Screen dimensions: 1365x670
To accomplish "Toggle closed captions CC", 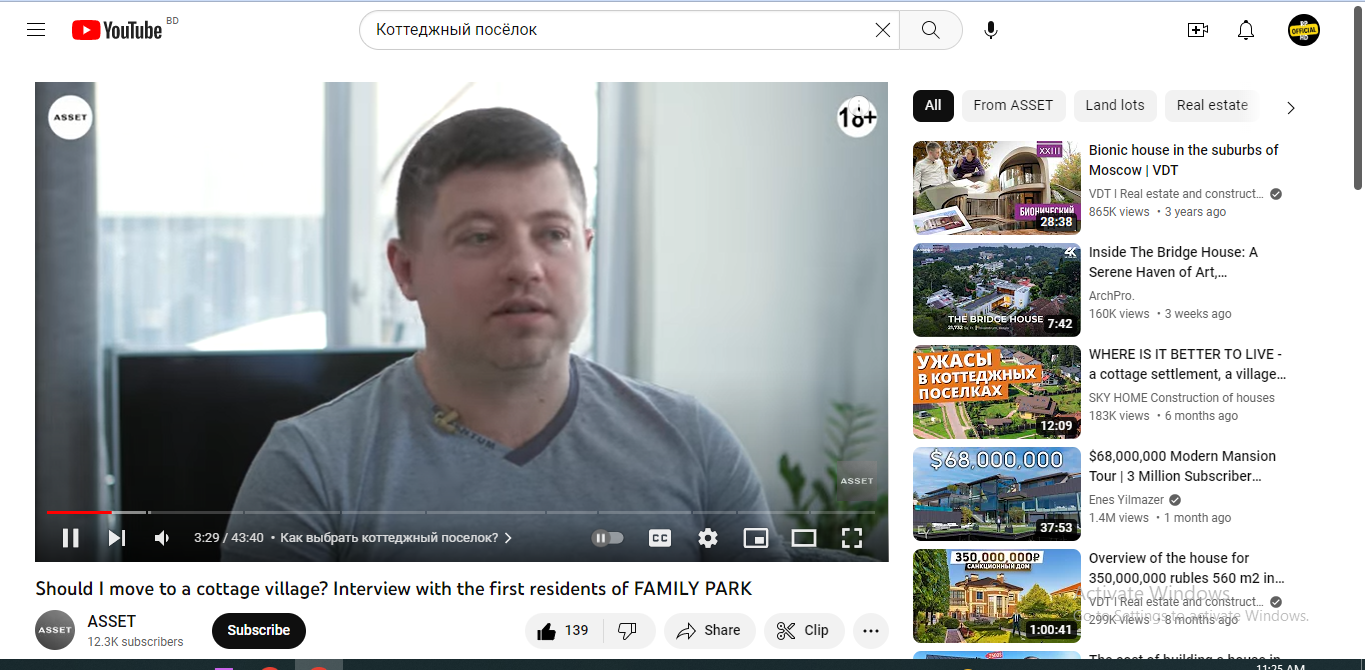I will tap(660, 538).
